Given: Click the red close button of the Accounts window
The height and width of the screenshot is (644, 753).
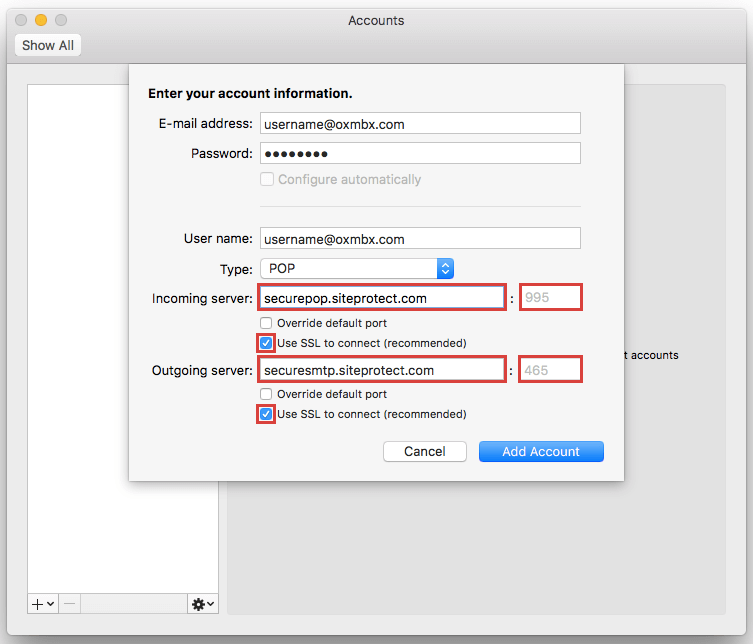Looking at the screenshot, I should tap(21, 20).
